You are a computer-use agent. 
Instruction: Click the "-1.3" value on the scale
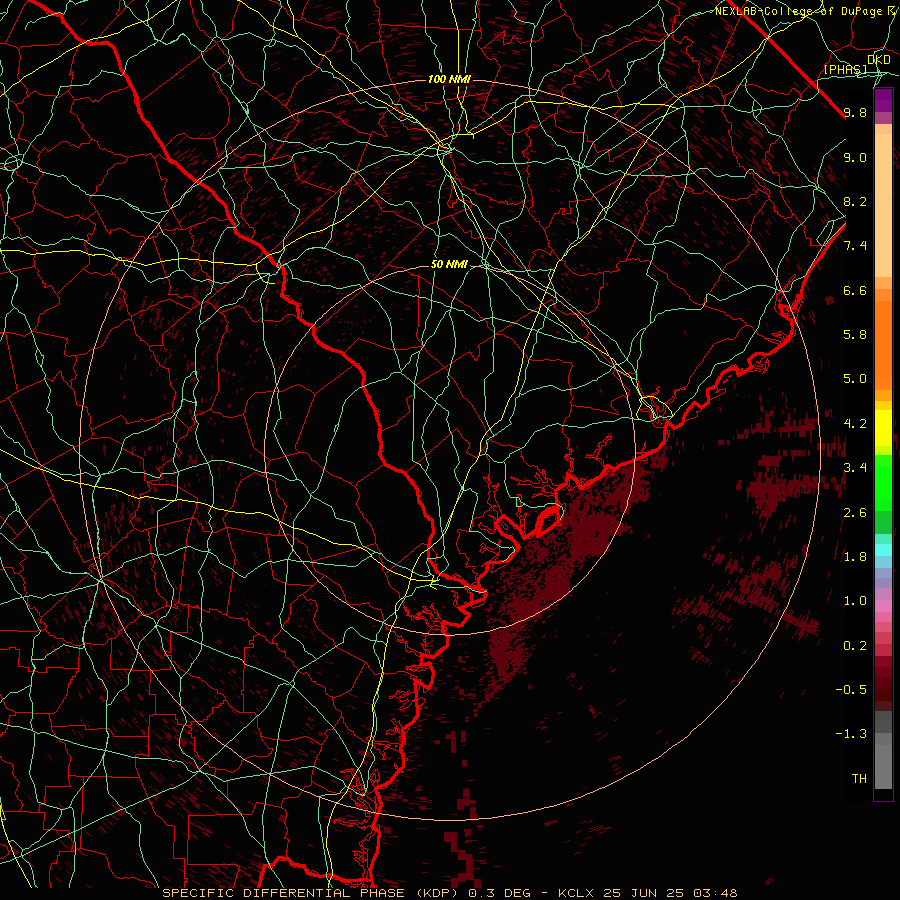click(x=851, y=735)
